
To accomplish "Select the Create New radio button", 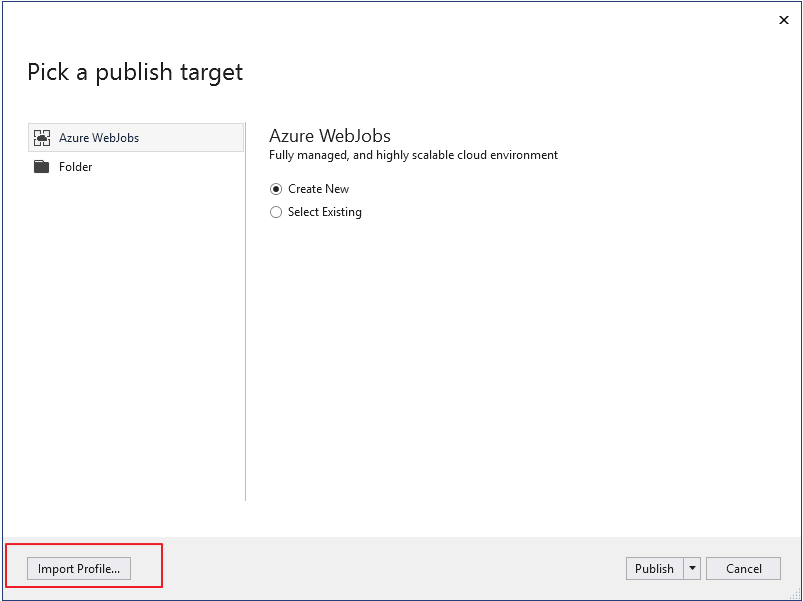I will tap(276, 189).
